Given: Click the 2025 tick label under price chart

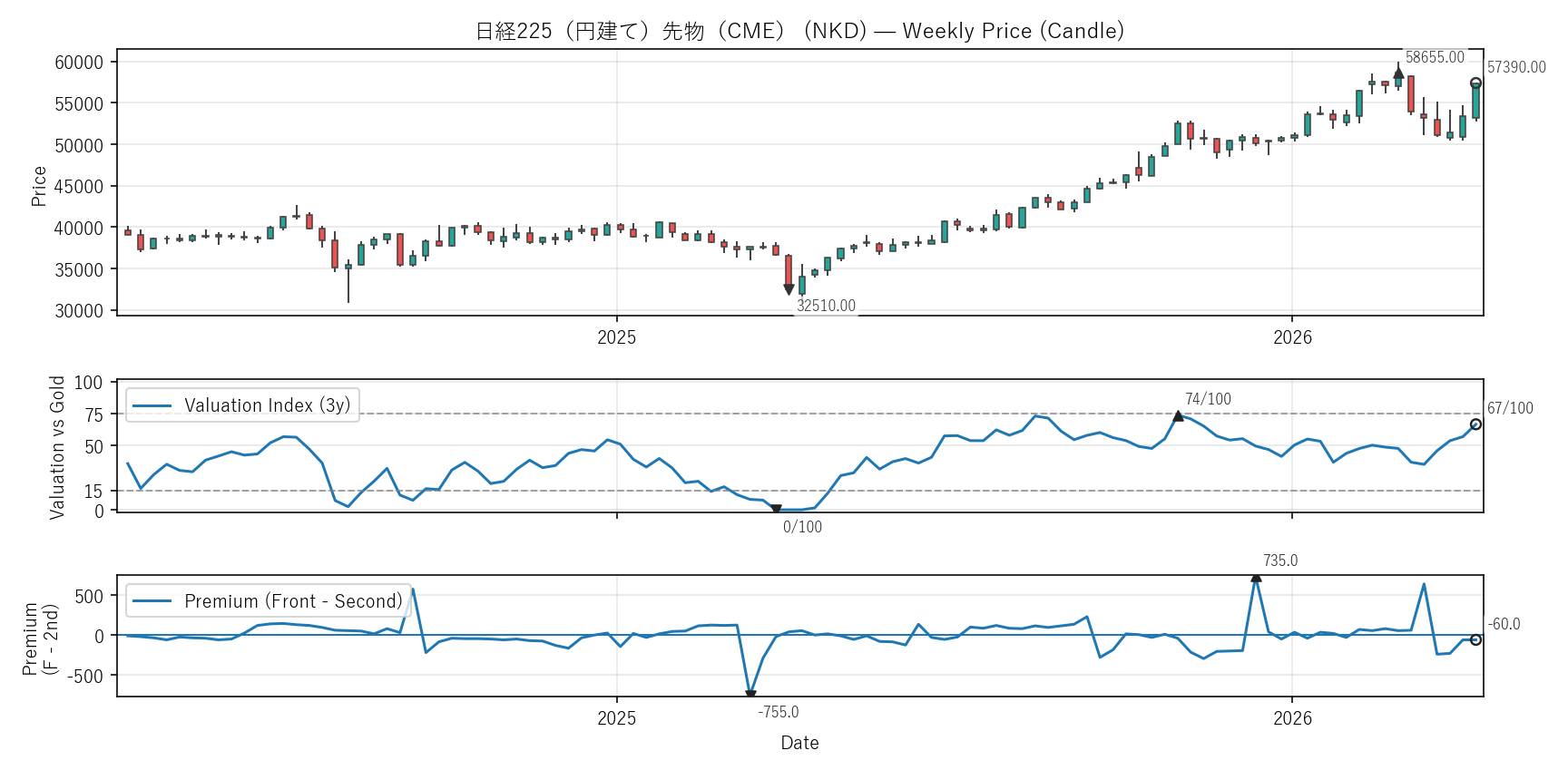Looking at the screenshot, I should [616, 337].
